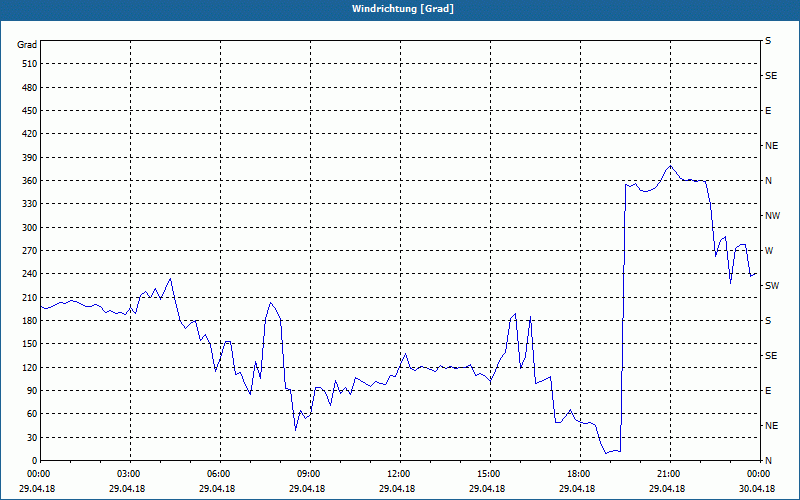Click the N compass label beside 360 gridline
This screenshot has height=500, width=800.
(x=769, y=181)
